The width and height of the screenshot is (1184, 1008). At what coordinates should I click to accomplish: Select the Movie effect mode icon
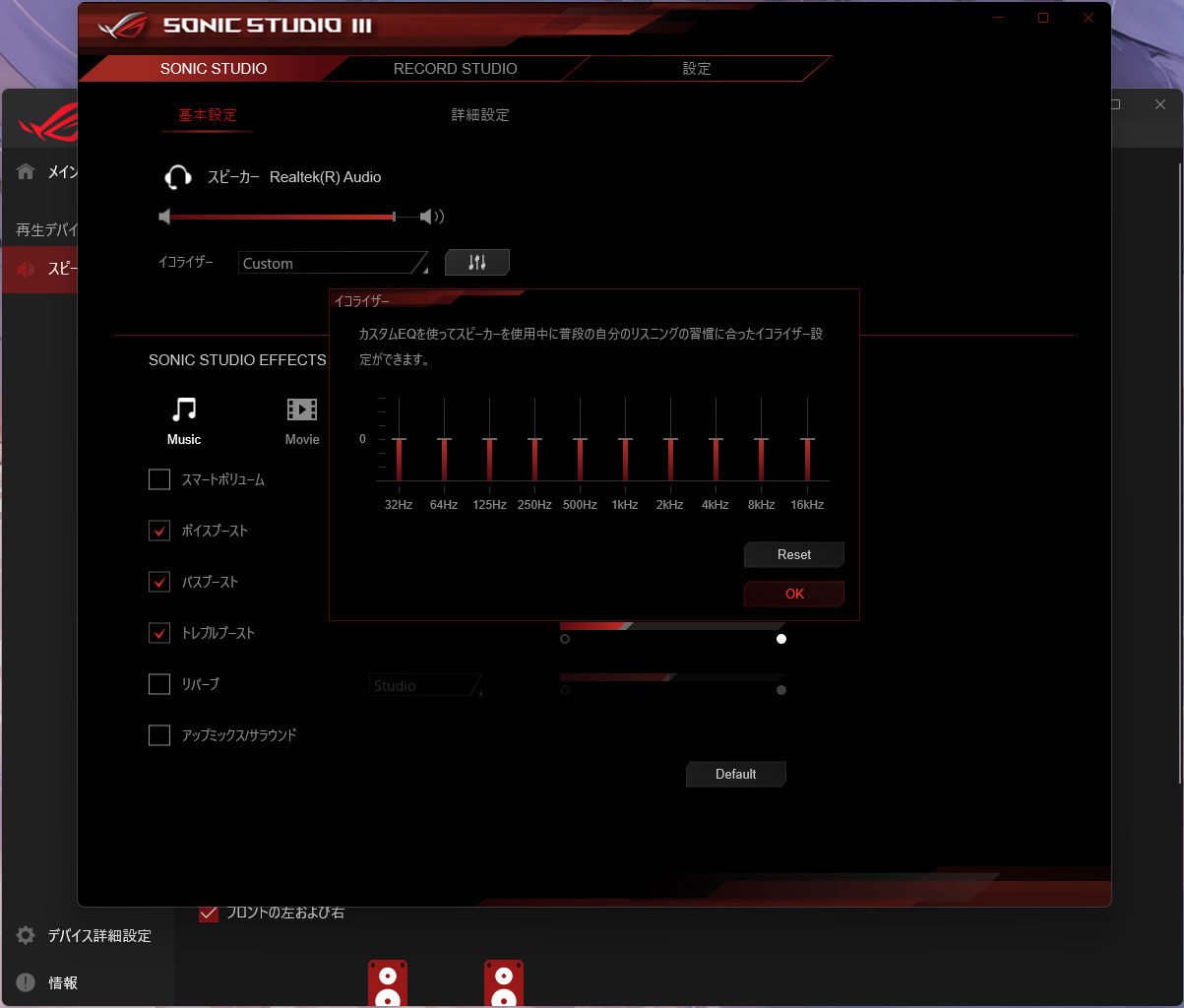pyautogui.click(x=302, y=409)
